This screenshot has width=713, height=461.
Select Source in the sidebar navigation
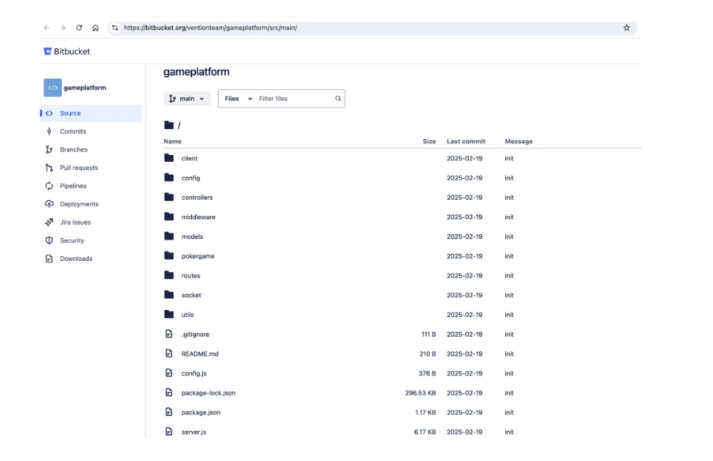(70, 113)
